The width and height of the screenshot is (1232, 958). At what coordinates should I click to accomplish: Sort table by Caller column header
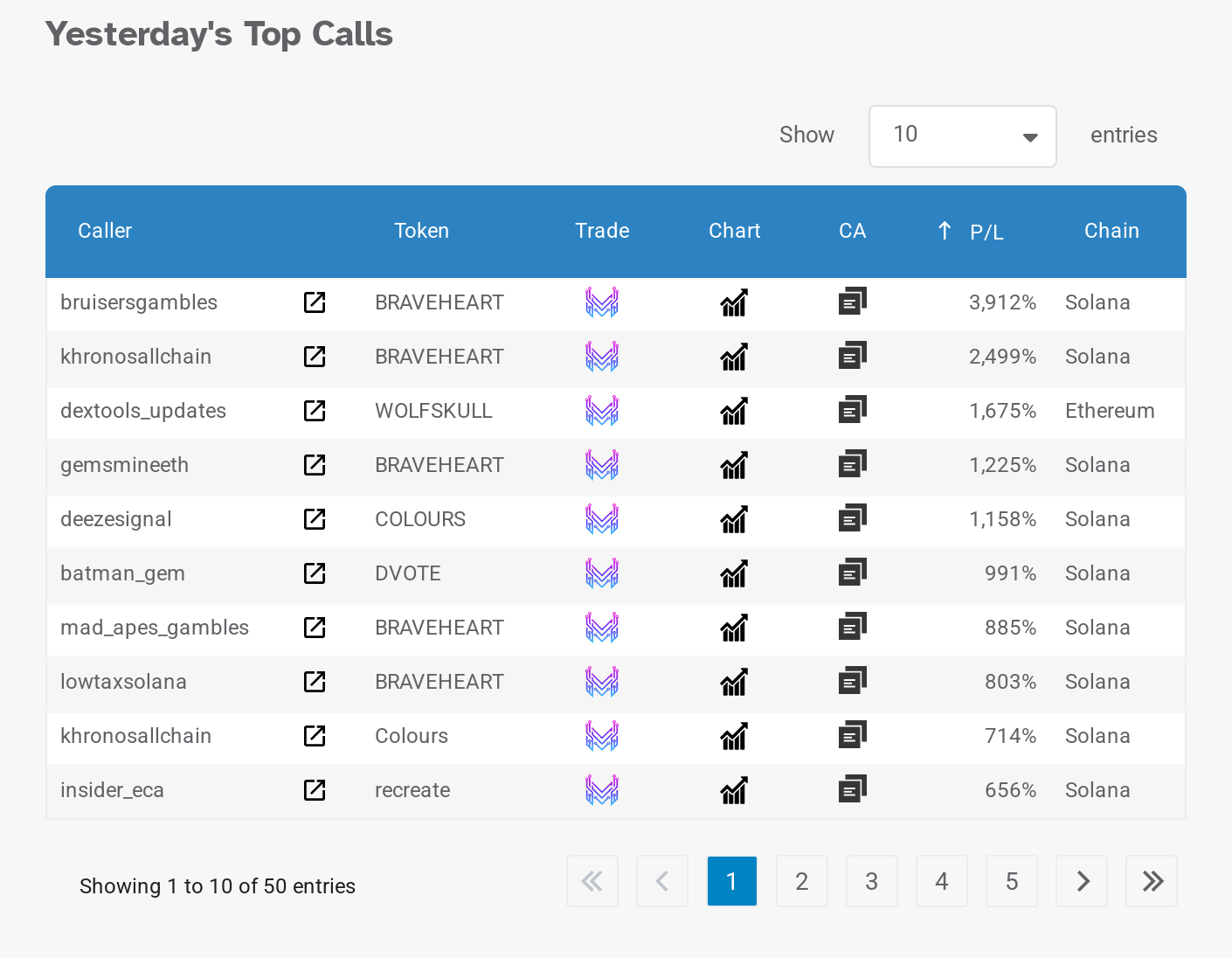click(105, 231)
